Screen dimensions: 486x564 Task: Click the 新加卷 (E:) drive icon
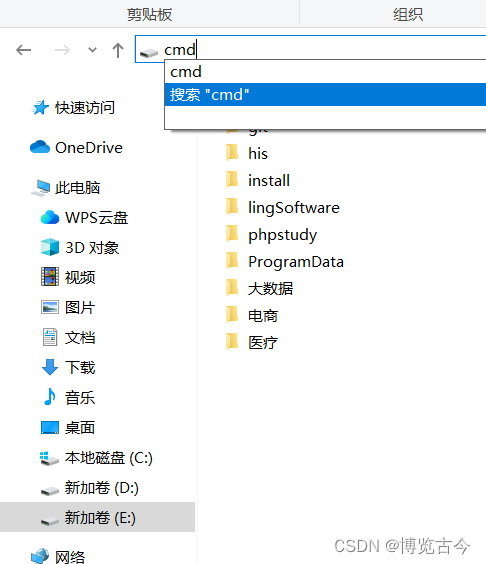50,520
